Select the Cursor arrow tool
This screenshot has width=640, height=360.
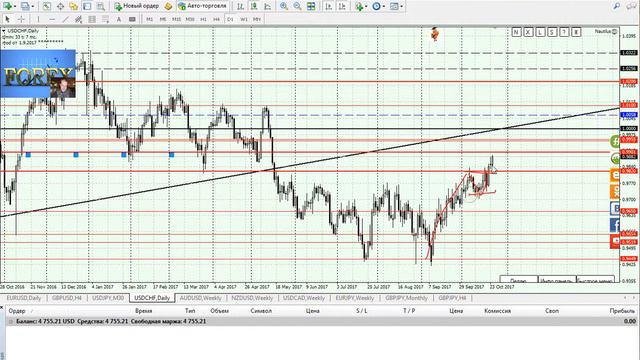7,19
